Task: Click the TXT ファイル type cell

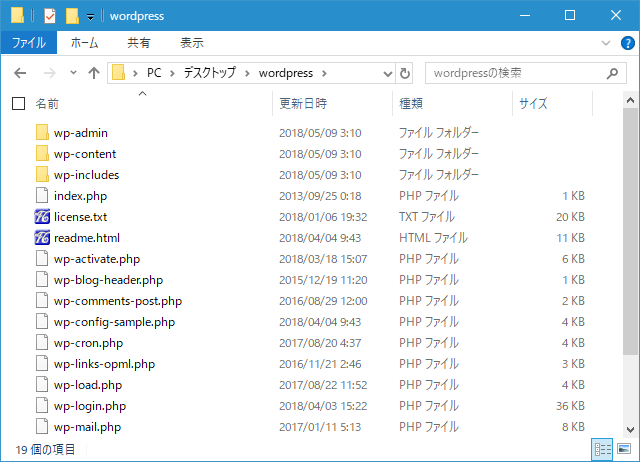Action: pyautogui.click(x=427, y=217)
